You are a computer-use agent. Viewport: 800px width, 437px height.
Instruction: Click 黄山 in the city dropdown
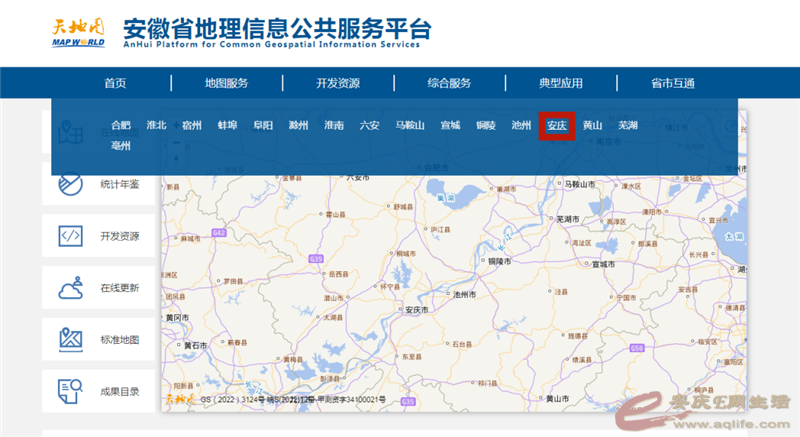[592, 126]
